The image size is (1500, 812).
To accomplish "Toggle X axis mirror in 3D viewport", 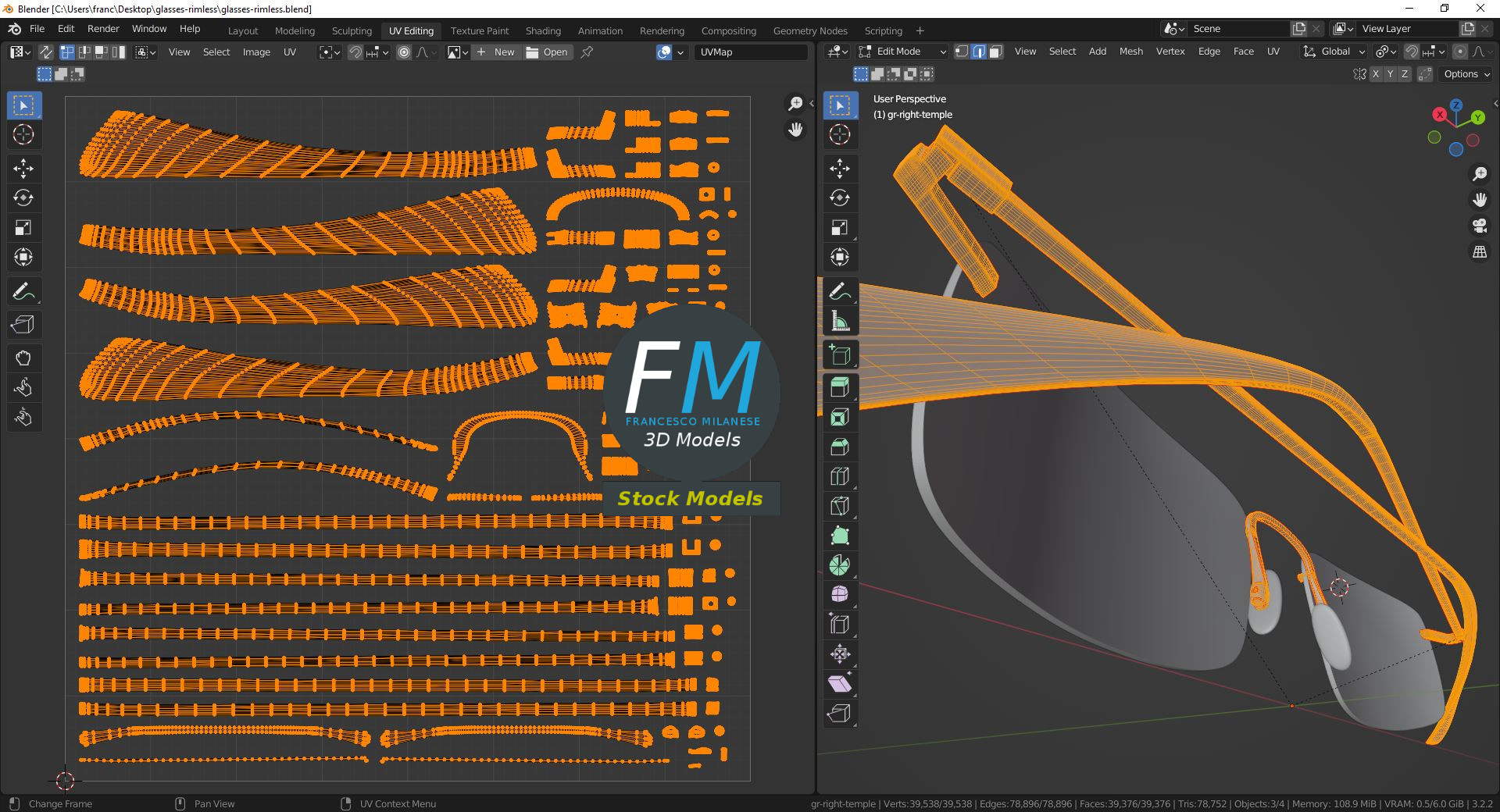I will point(1375,74).
